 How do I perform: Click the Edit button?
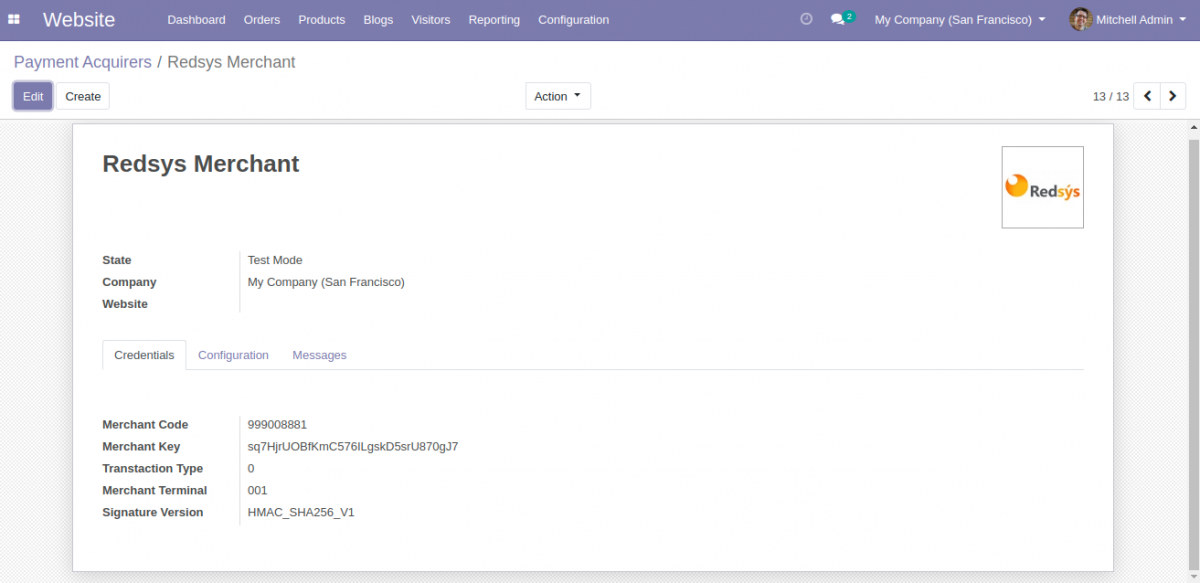(x=33, y=96)
